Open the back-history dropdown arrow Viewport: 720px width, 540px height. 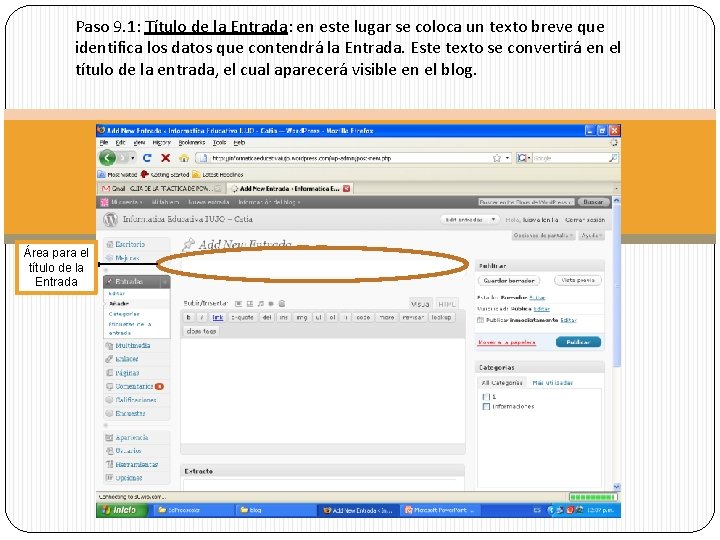(133, 158)
